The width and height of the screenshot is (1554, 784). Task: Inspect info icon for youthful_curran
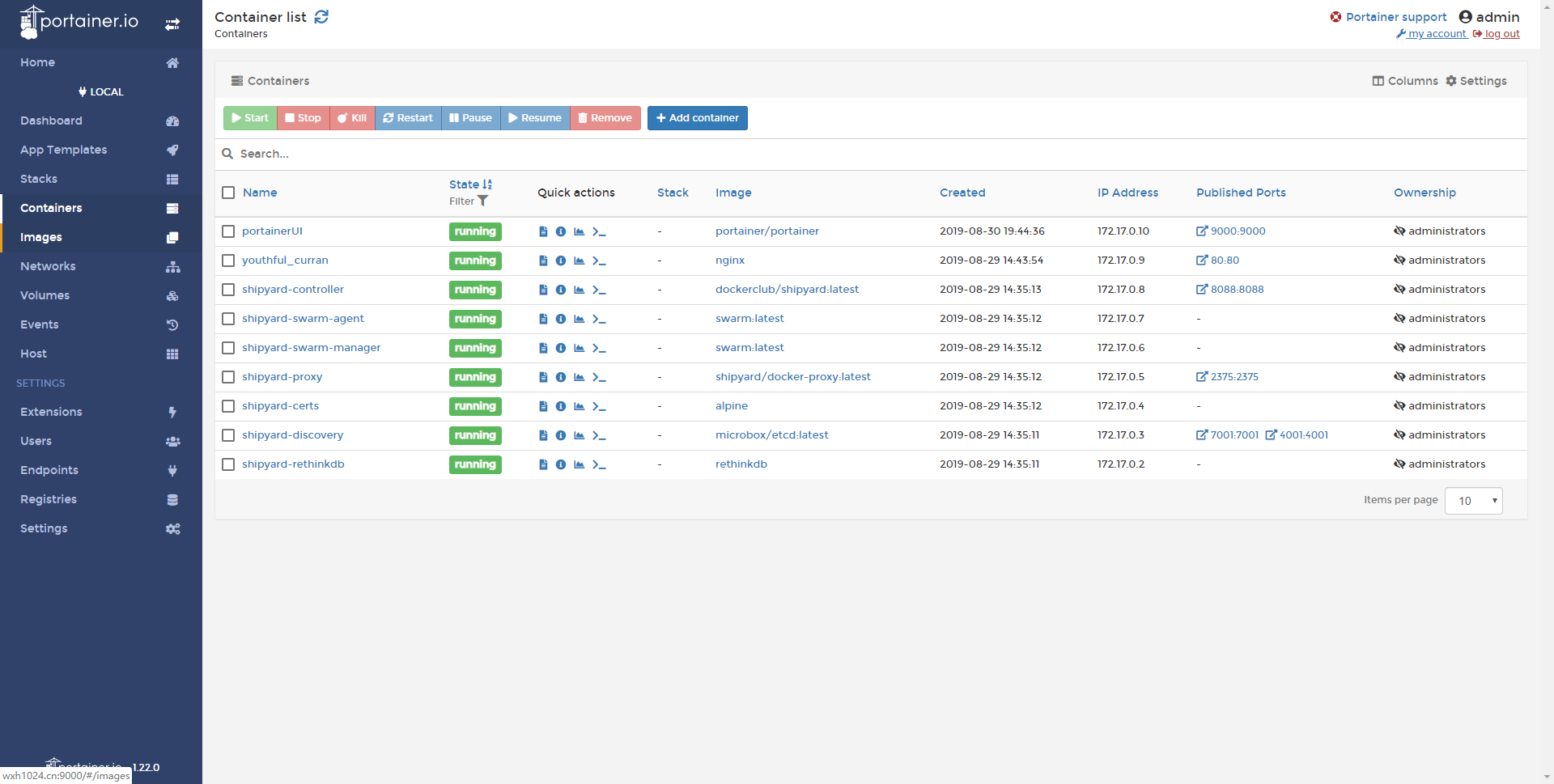click(561, 261)
